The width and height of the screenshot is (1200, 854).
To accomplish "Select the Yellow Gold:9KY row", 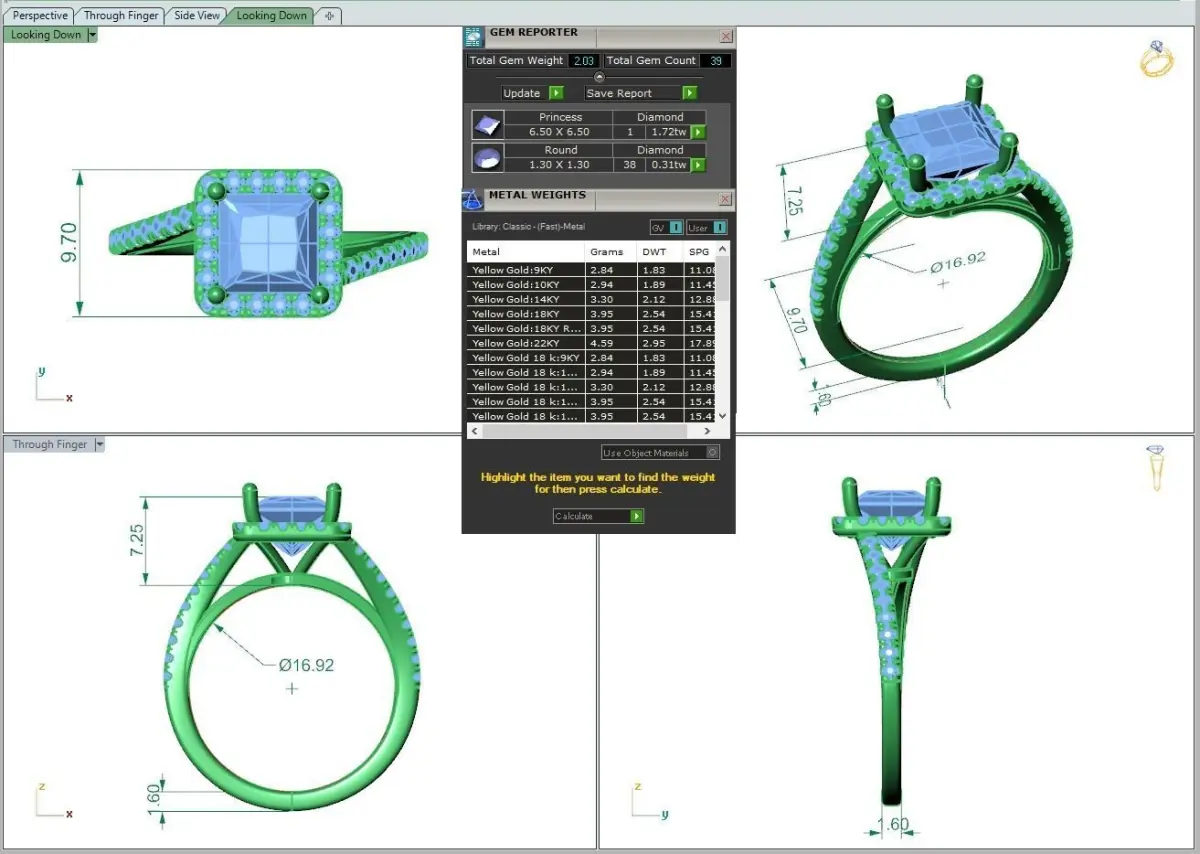I will pyautogui.click(x=592, y=270).
